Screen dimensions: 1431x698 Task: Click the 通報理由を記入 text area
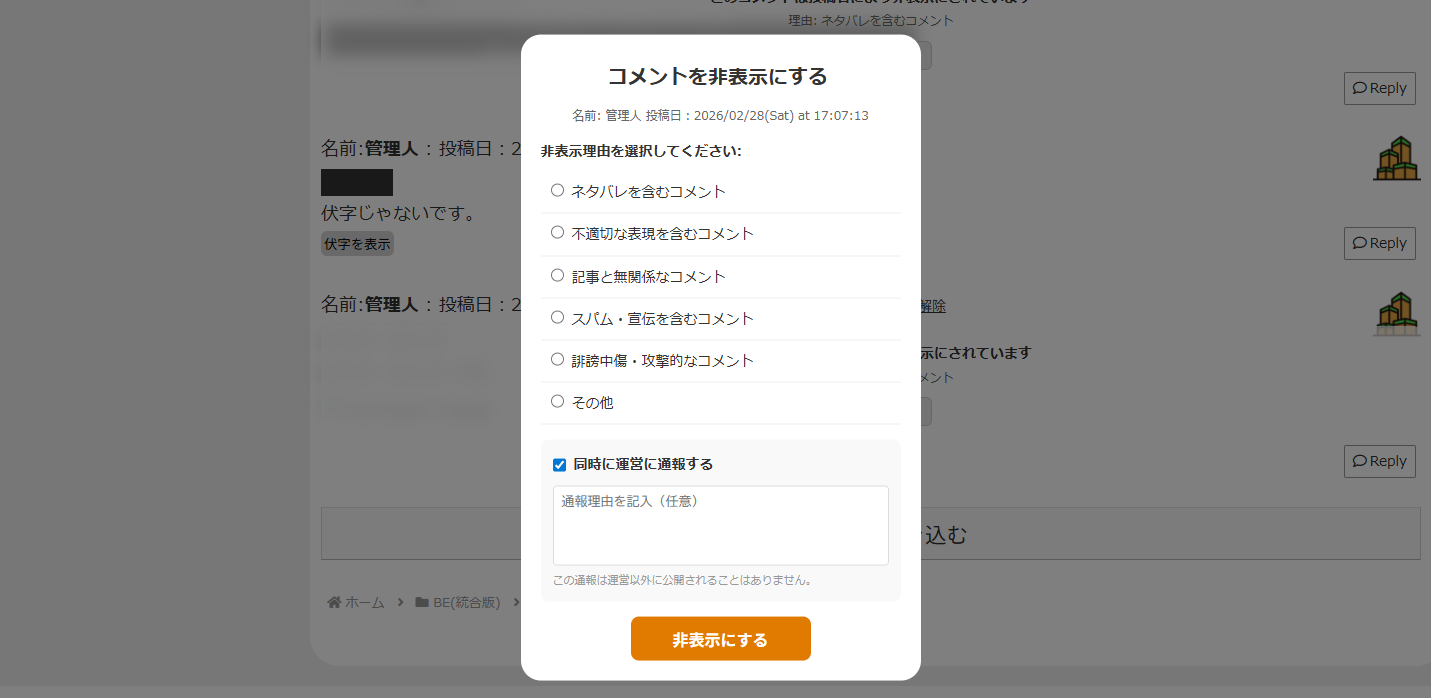coord(720,525)
